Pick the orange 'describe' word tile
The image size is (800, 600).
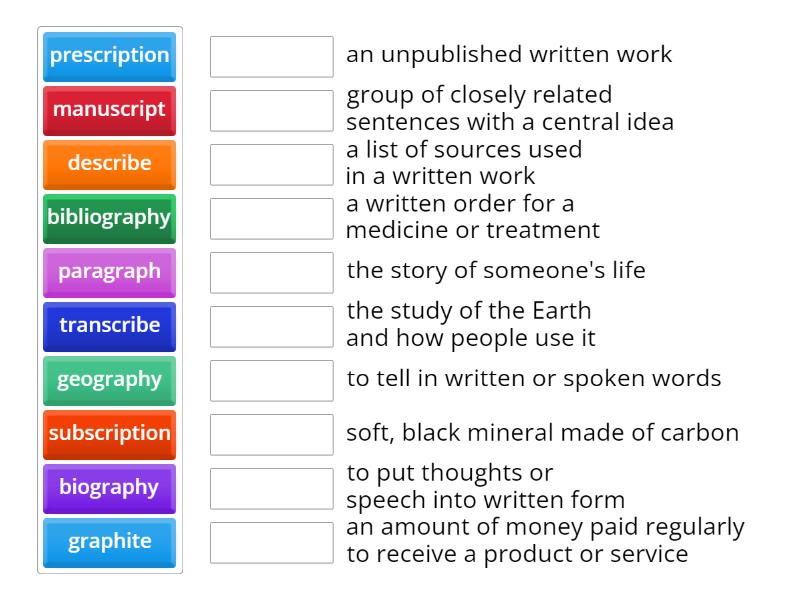pyautogui.click(x=110, y=164)
